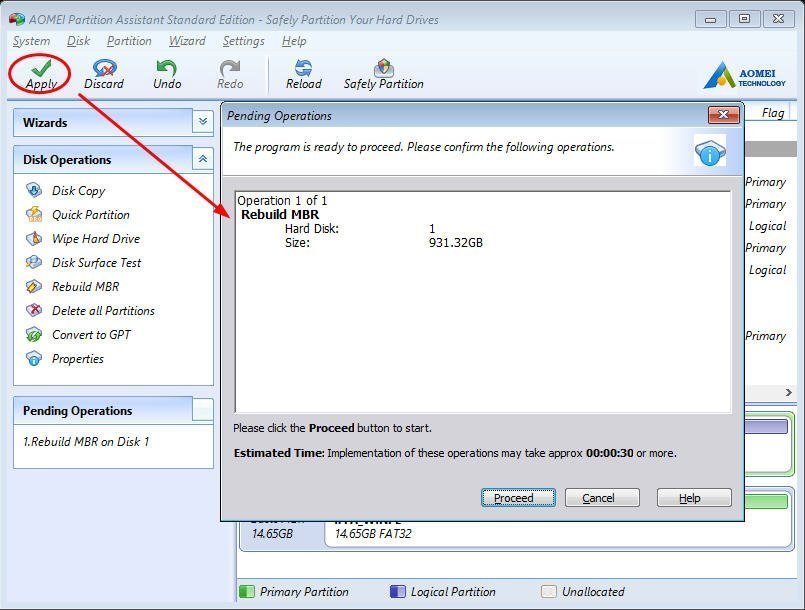805x610 pixels.
Task: Click the Unallocated legend swatch
Action: [x=549, y=592]
